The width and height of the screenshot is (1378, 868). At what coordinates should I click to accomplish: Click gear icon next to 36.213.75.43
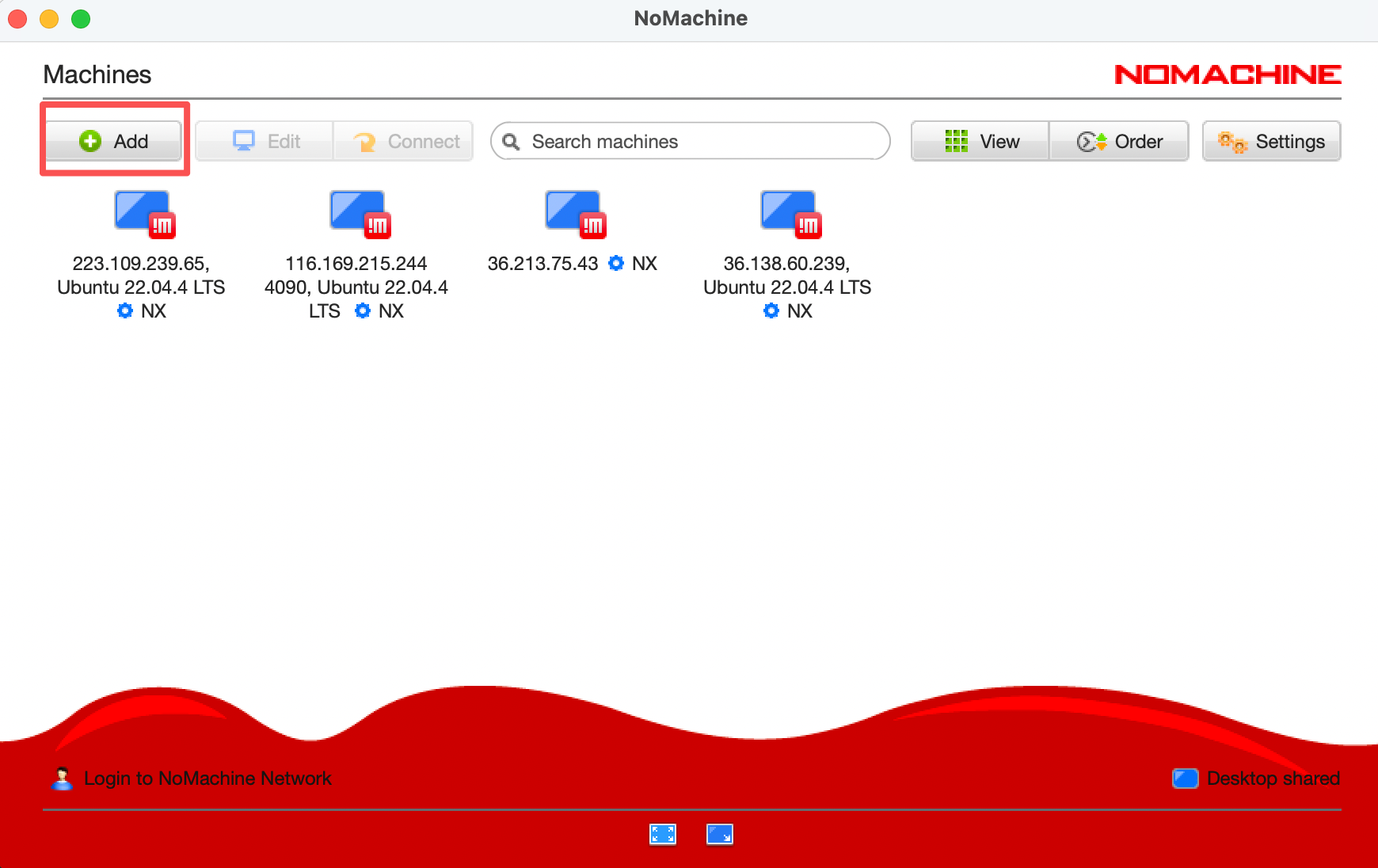[616, 263]
